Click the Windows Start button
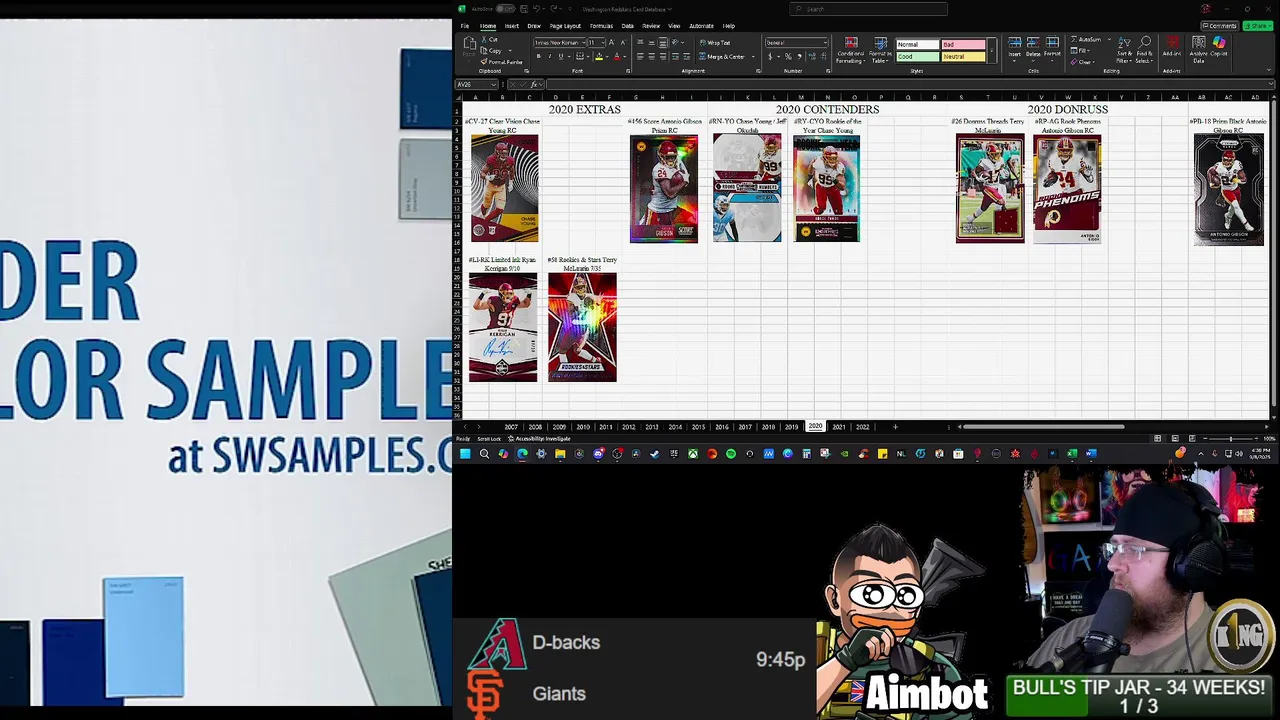This screenshot has height=720, width=1280. pos(465,454)
